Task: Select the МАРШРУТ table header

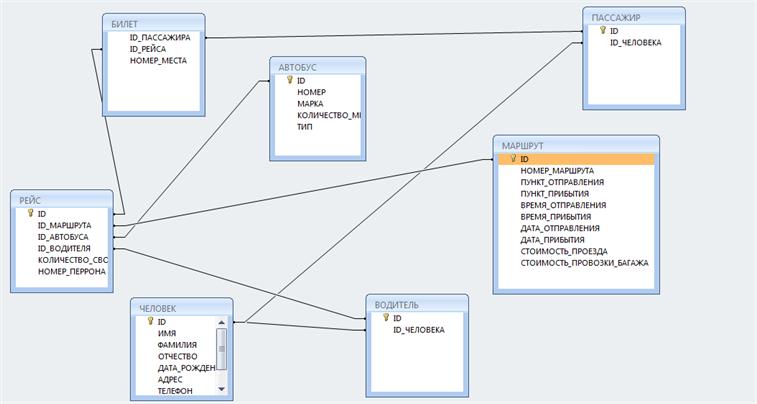Action: coord(575,145)
